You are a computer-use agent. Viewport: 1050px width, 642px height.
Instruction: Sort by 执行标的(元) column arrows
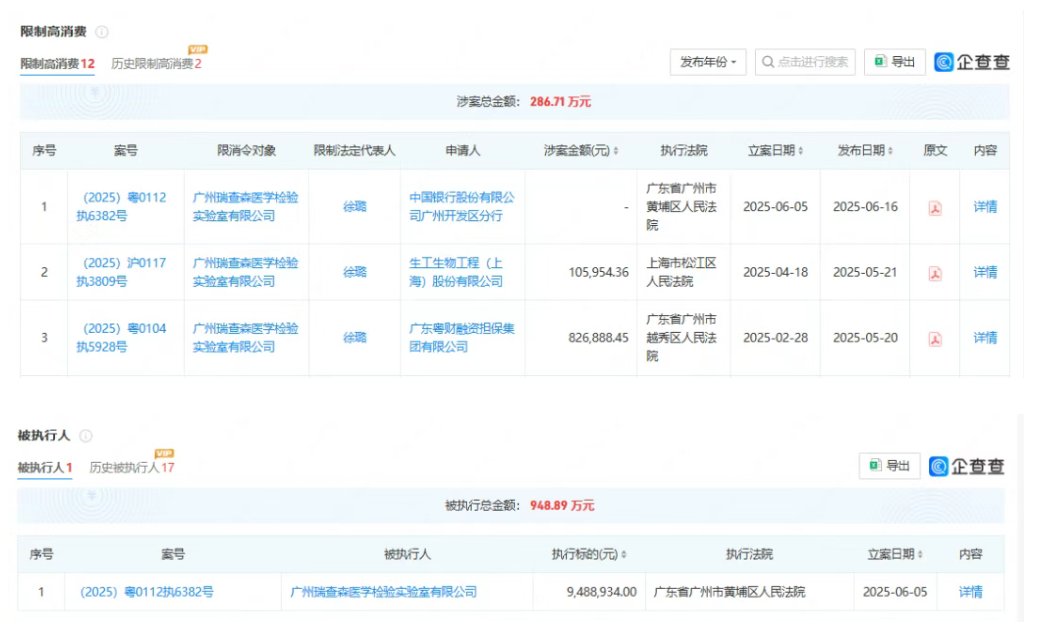tap(624, 555)
